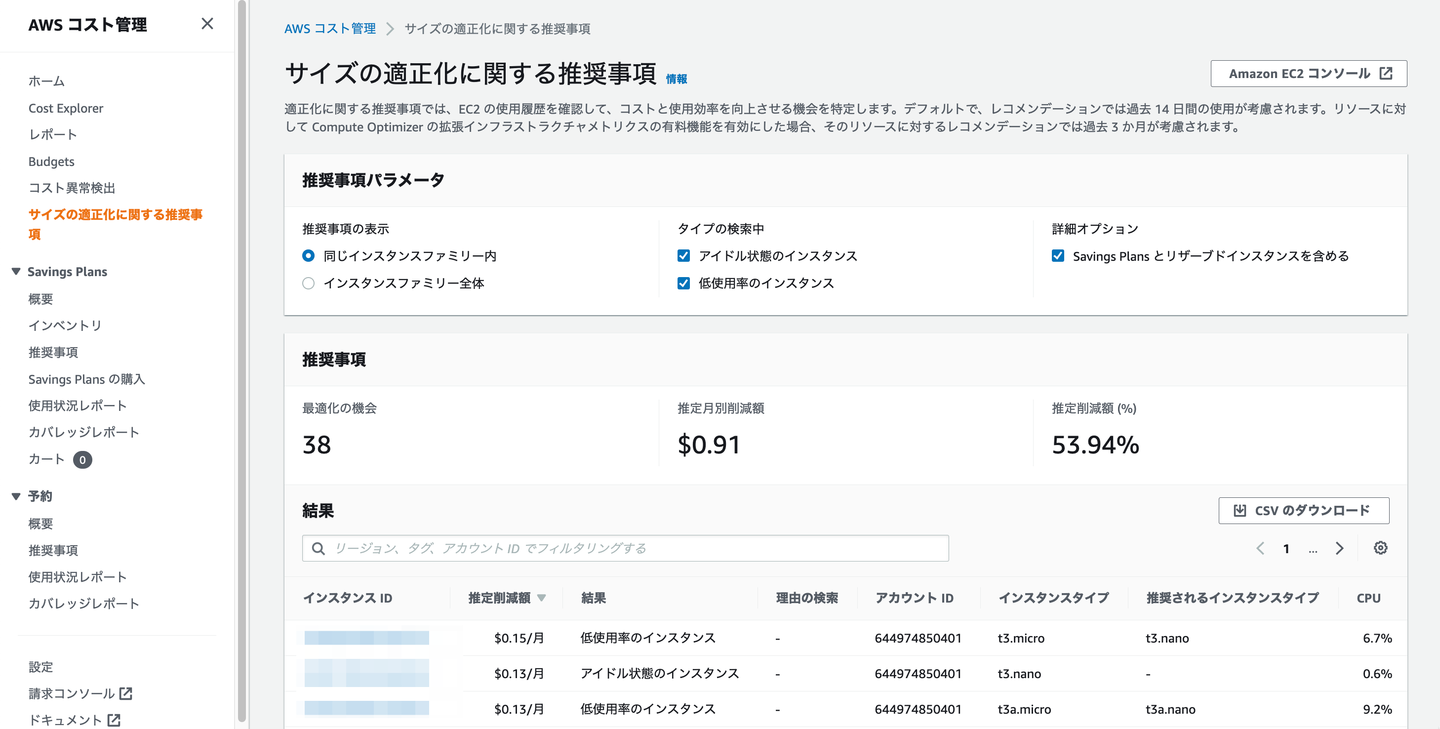
Task: Open Savings Plans 使用状況レポート
Action: pyautogui.click(x=78, y=405)
